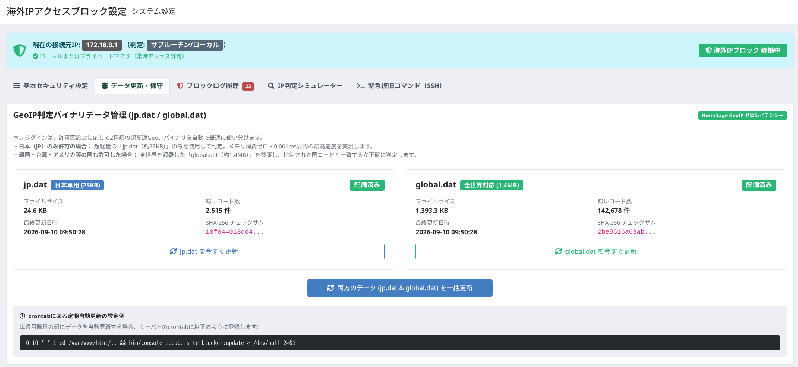Click the green status badge on jp.dat card
798x367 pixels.
pyautogui.click(x=367, y=185)
